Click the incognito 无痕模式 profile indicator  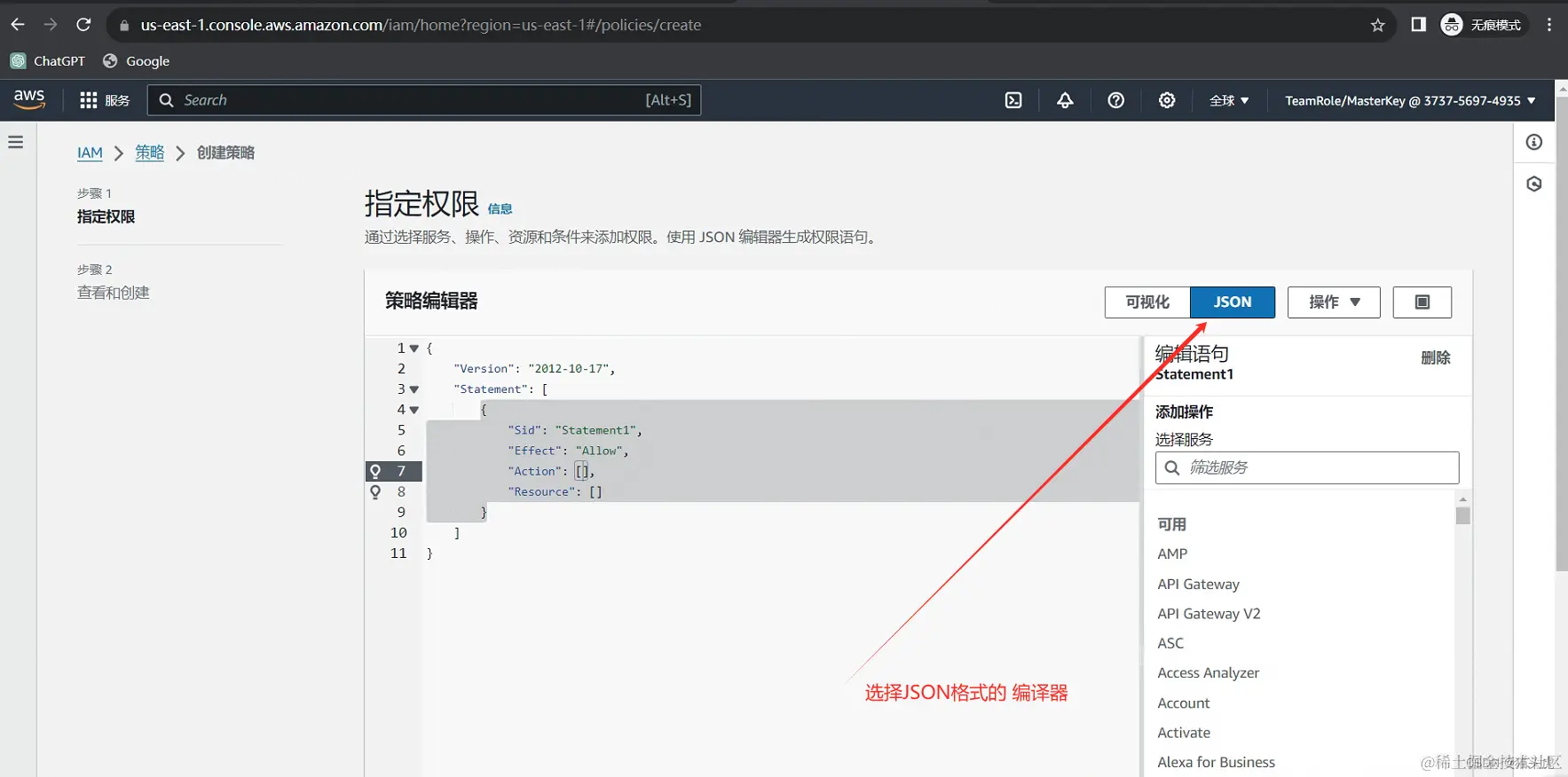pyautogui.click(x=1481, y=25)
